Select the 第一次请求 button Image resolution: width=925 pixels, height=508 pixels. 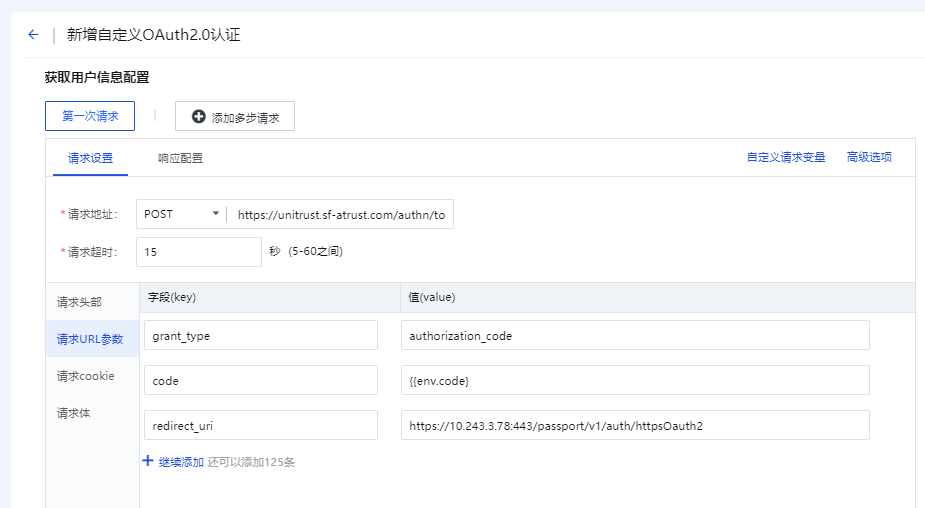(90, 116)
